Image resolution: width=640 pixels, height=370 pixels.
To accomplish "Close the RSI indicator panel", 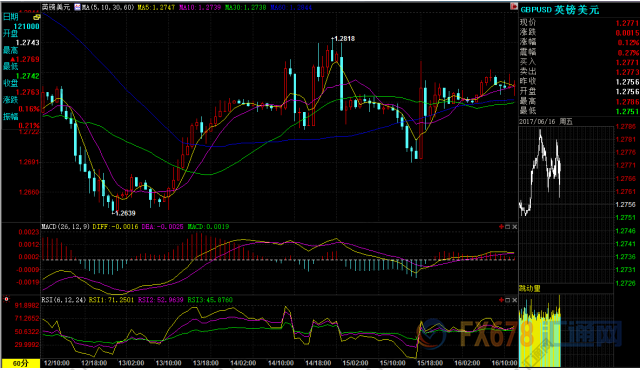I will [514, 300].
